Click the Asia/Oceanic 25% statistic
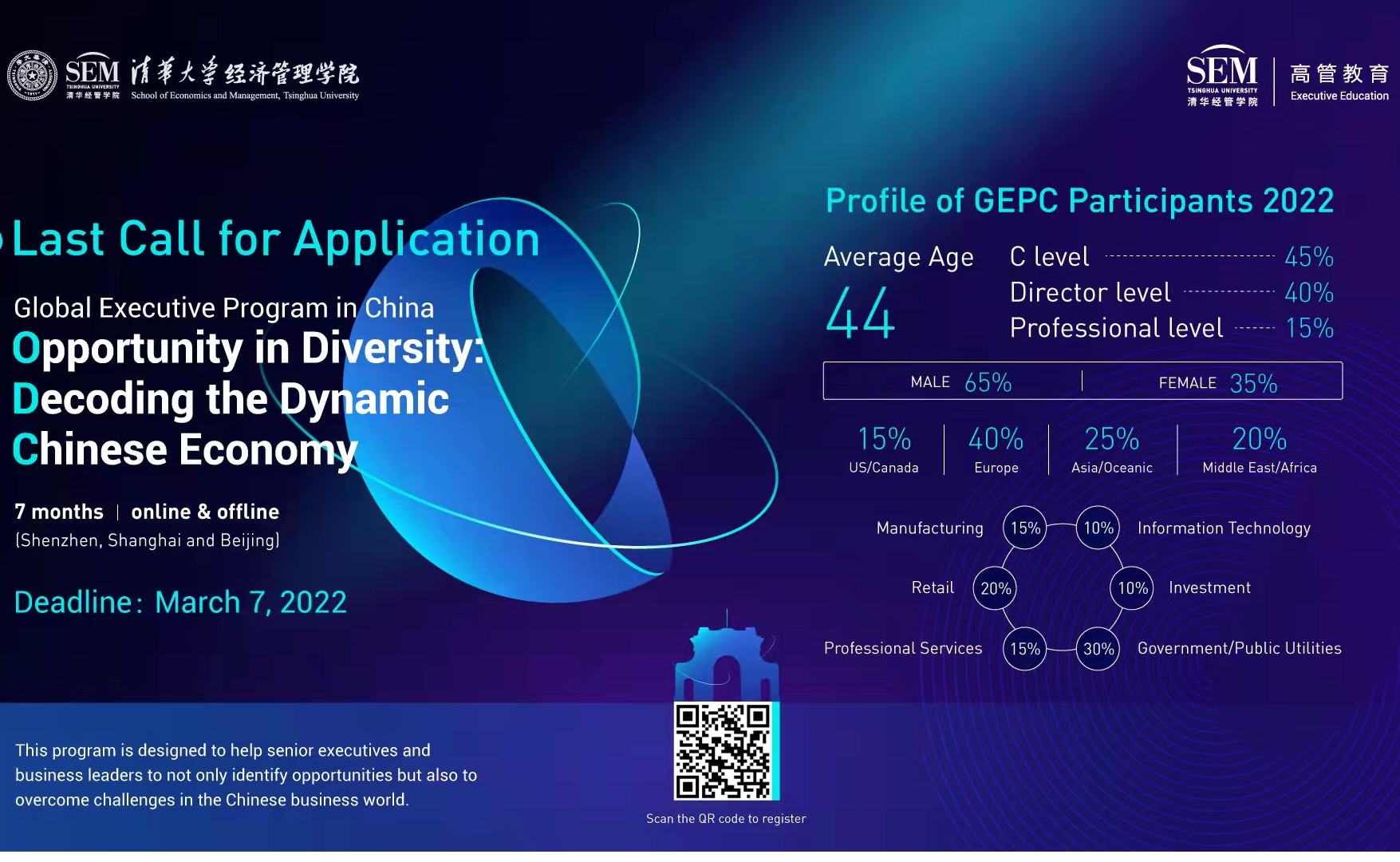Screen dimensions: 1400x862 [x=1112, y=449]
